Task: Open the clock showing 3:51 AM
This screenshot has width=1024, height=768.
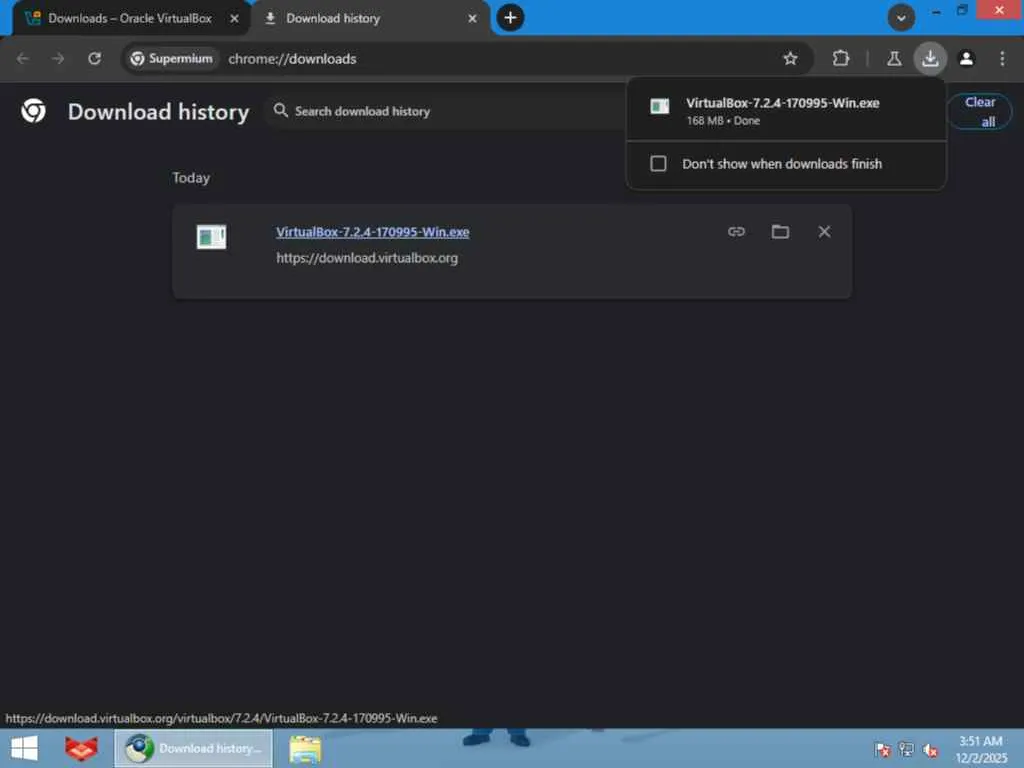Action: click(x=981, y=749)
